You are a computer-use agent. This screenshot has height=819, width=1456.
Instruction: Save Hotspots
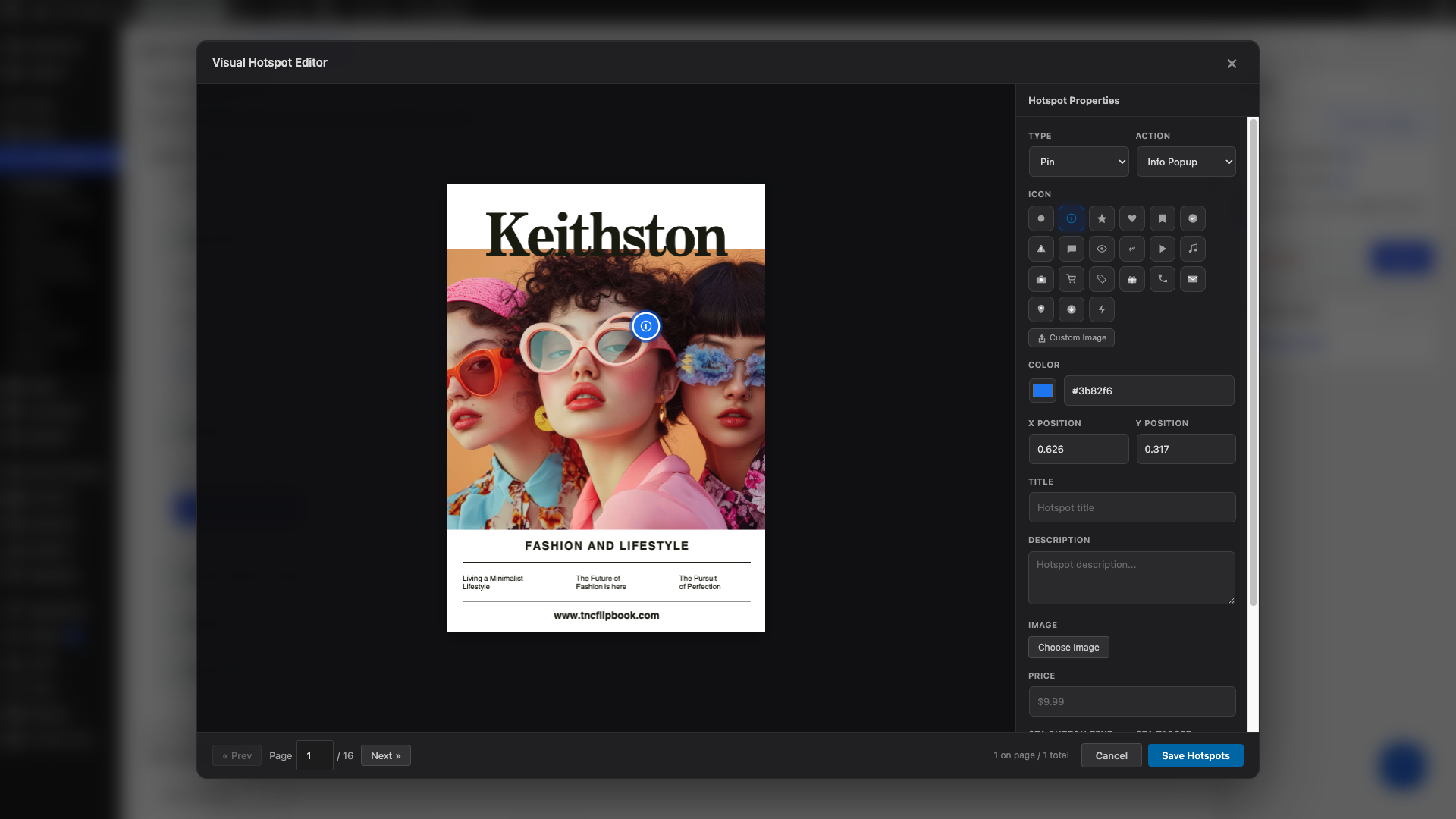tap(1196, 755)
